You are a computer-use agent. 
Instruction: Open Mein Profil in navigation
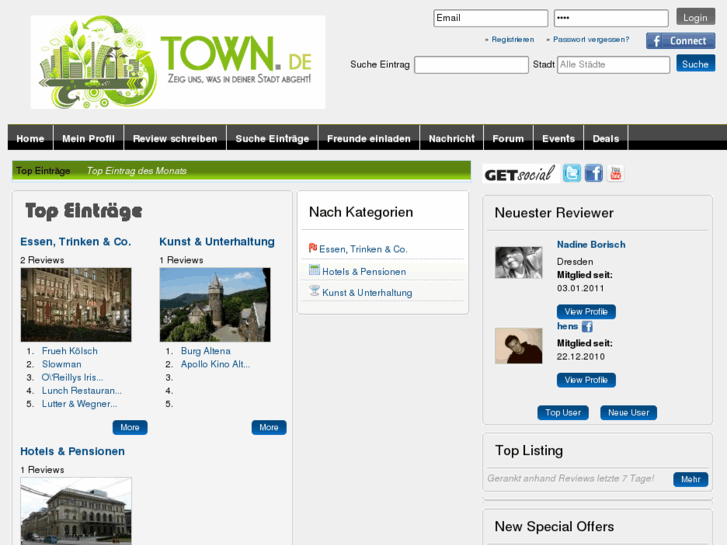click(x=89, y=138)
